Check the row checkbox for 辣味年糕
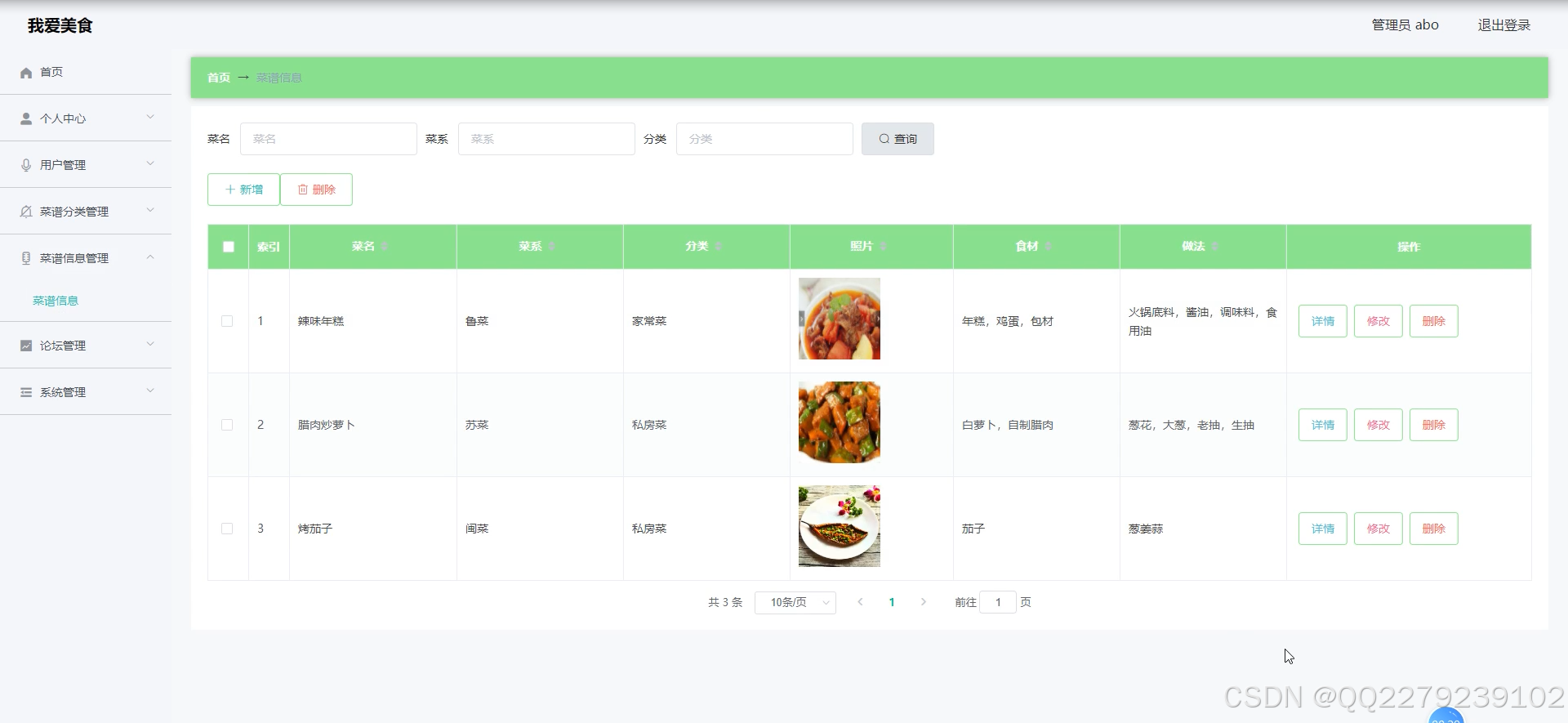Screen dimensions: 1568x723 click(x=227, y=321)
